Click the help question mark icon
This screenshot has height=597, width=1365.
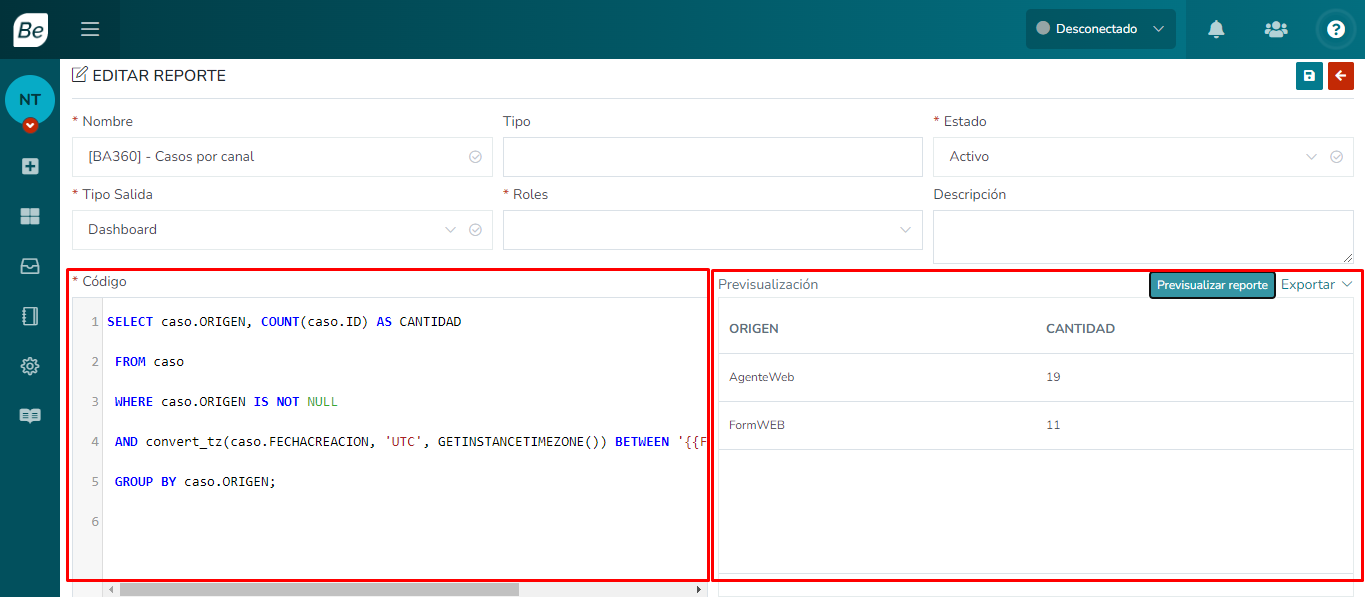(1335, 29)
